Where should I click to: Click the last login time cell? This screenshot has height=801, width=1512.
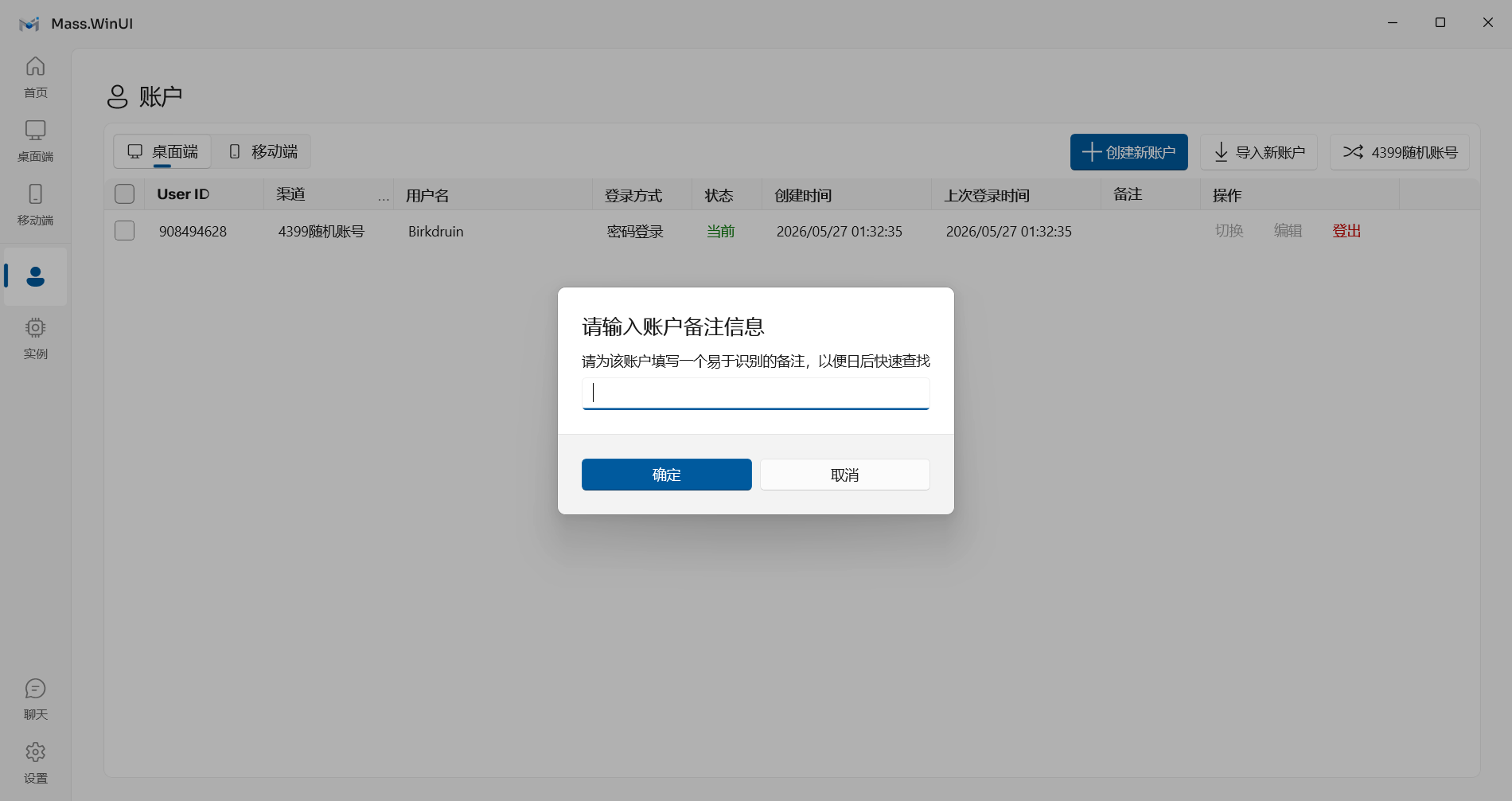1008,232
